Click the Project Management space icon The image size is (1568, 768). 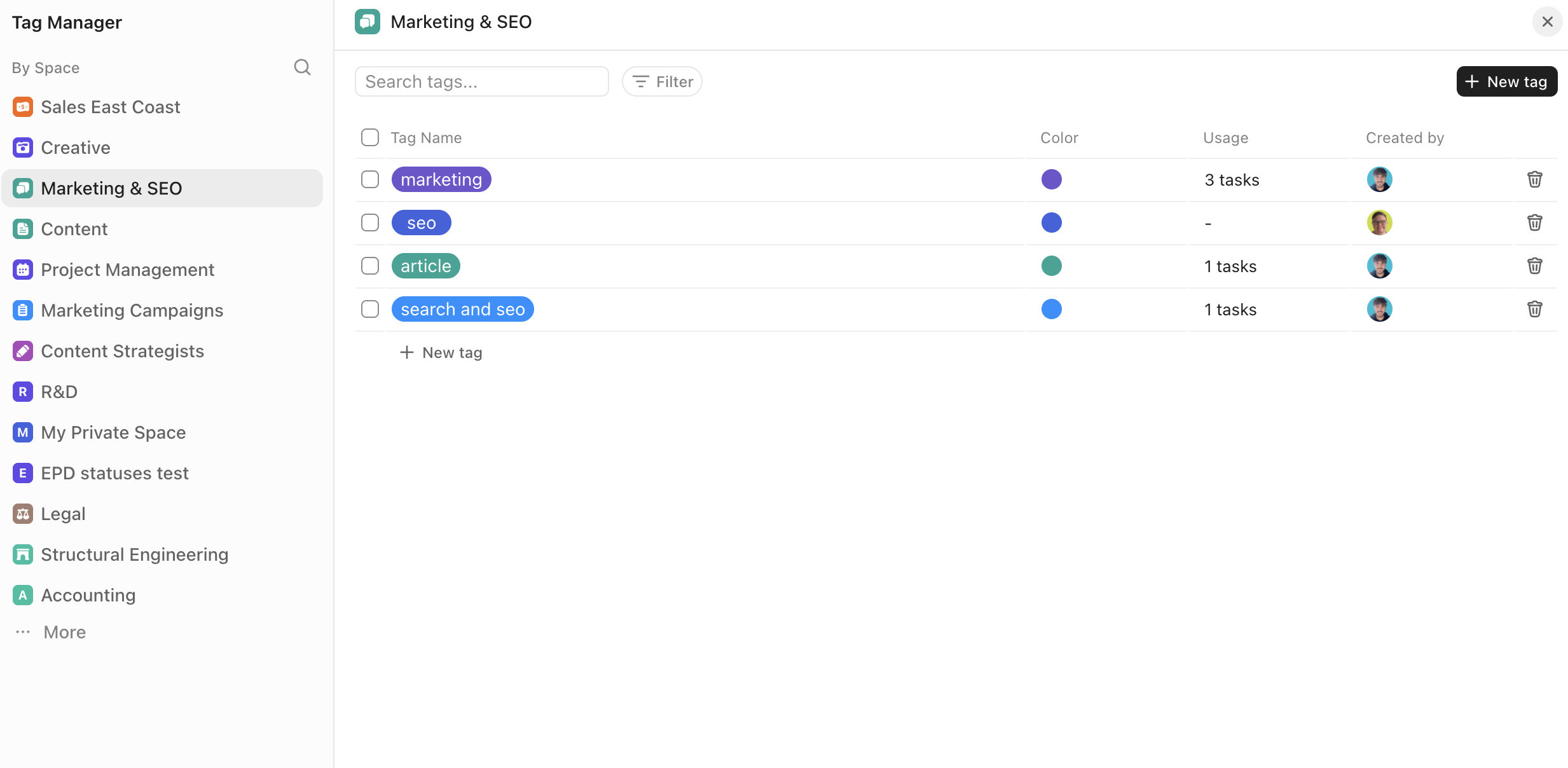[23, 270]
